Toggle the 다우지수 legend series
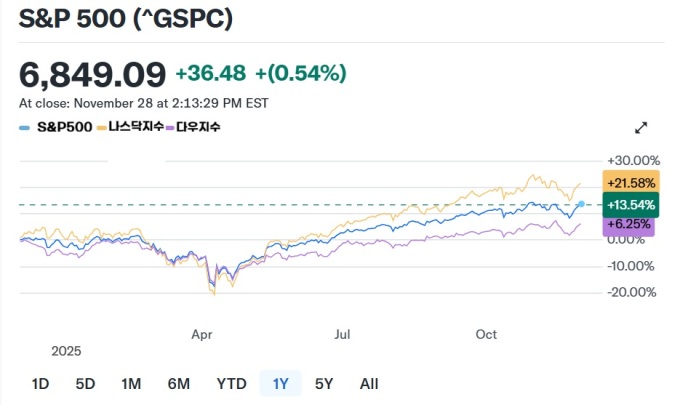The width and height of the screenshot is (680, 405). point(197,128)
